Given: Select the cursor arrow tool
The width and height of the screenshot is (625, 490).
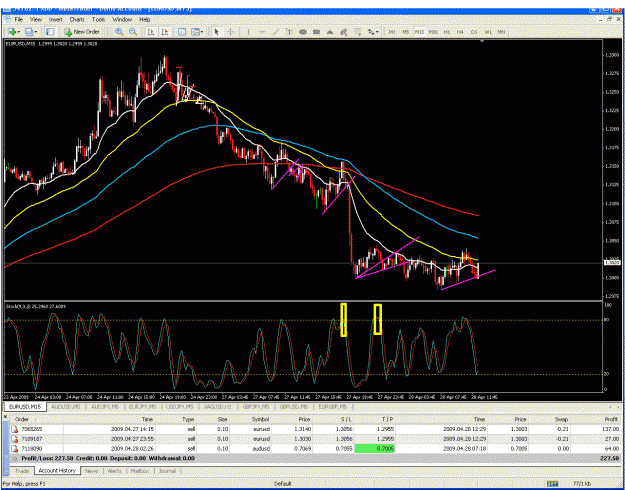Looking at the screenshot, I should click(x=217, y=32).
